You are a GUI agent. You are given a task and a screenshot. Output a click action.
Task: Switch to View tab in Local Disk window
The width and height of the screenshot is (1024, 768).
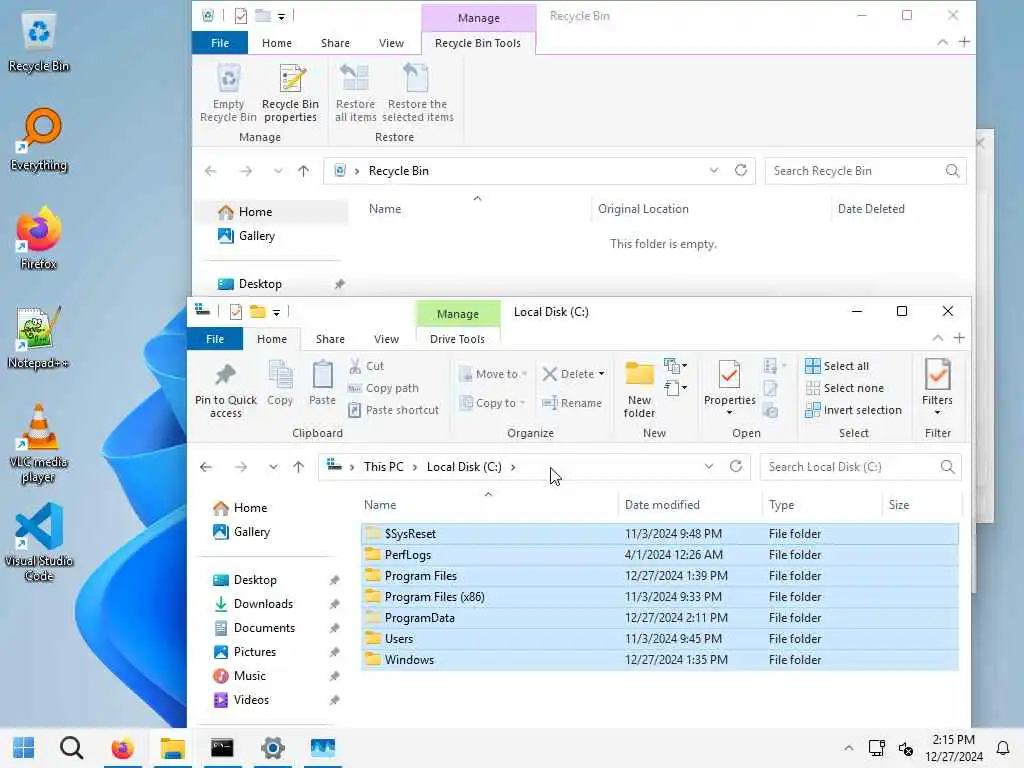[x=386, y=339]
